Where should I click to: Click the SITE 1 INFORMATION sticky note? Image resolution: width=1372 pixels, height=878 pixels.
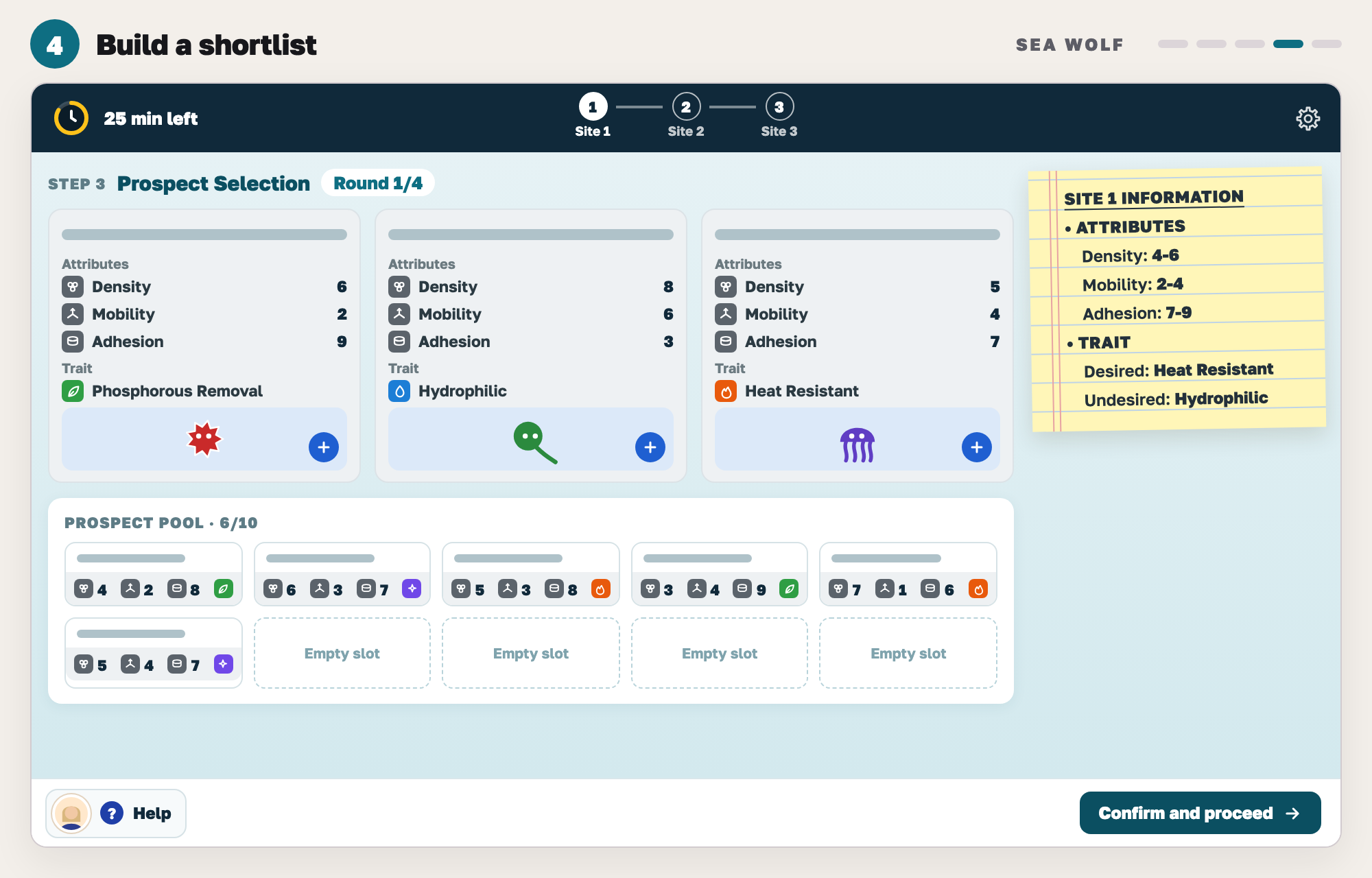(1177, 300)
